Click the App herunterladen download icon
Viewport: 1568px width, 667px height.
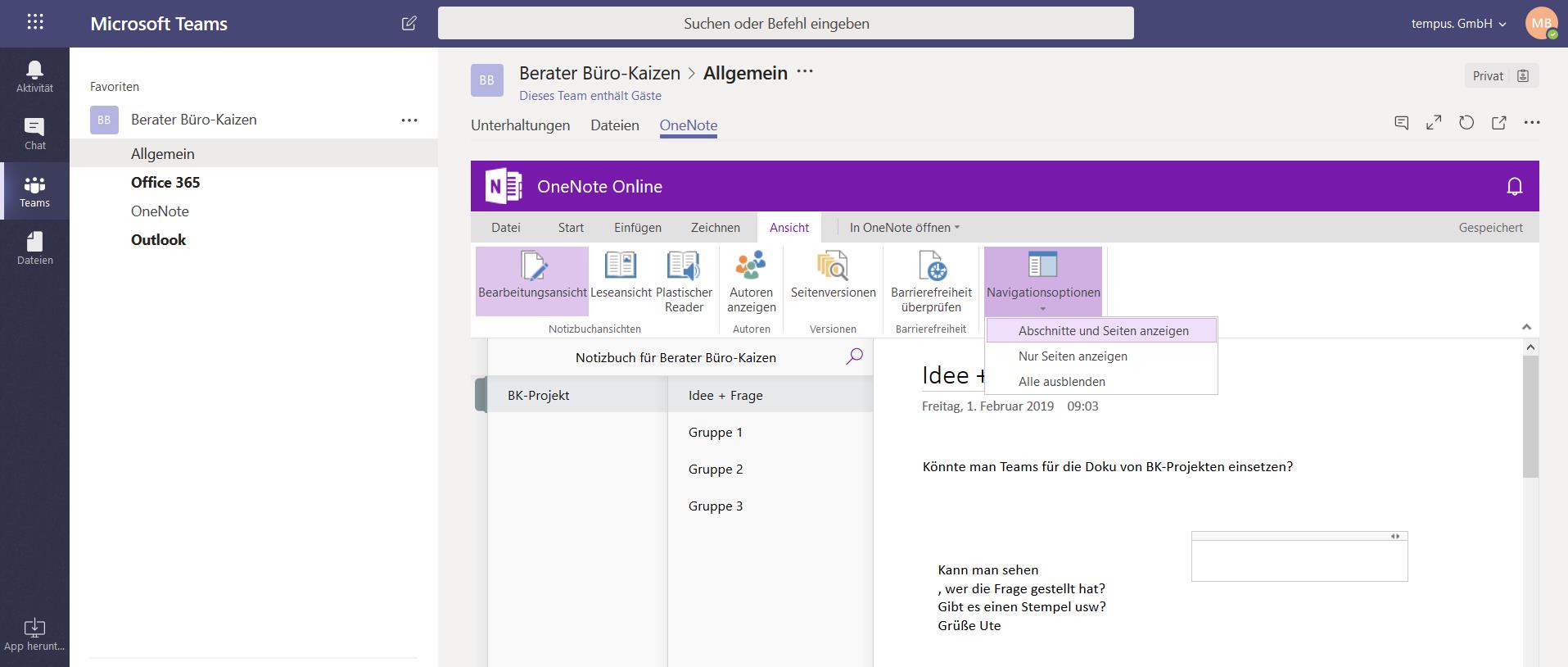point(34,628)
